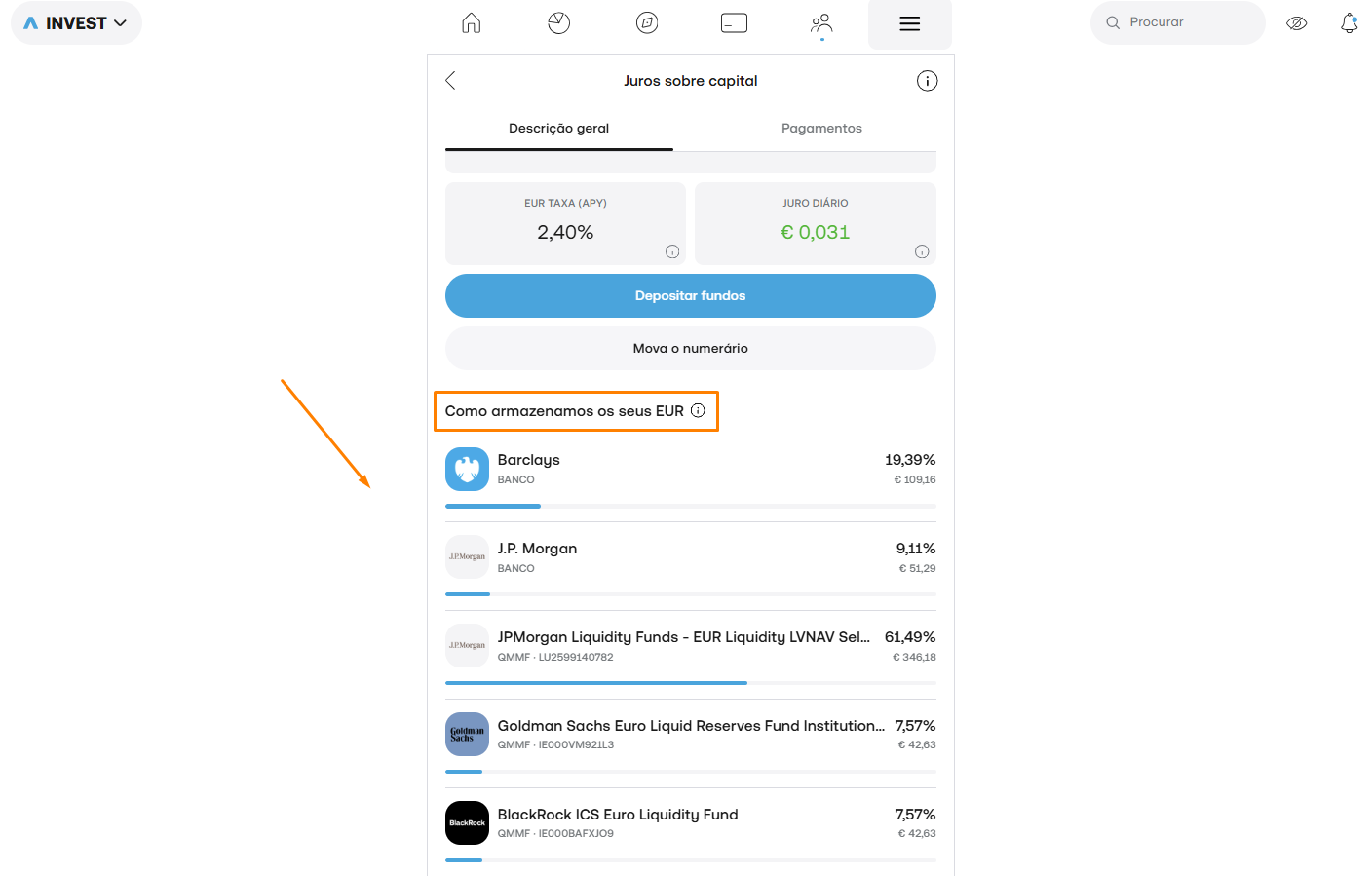Open the hamburger menu icon

click(910, 24)
